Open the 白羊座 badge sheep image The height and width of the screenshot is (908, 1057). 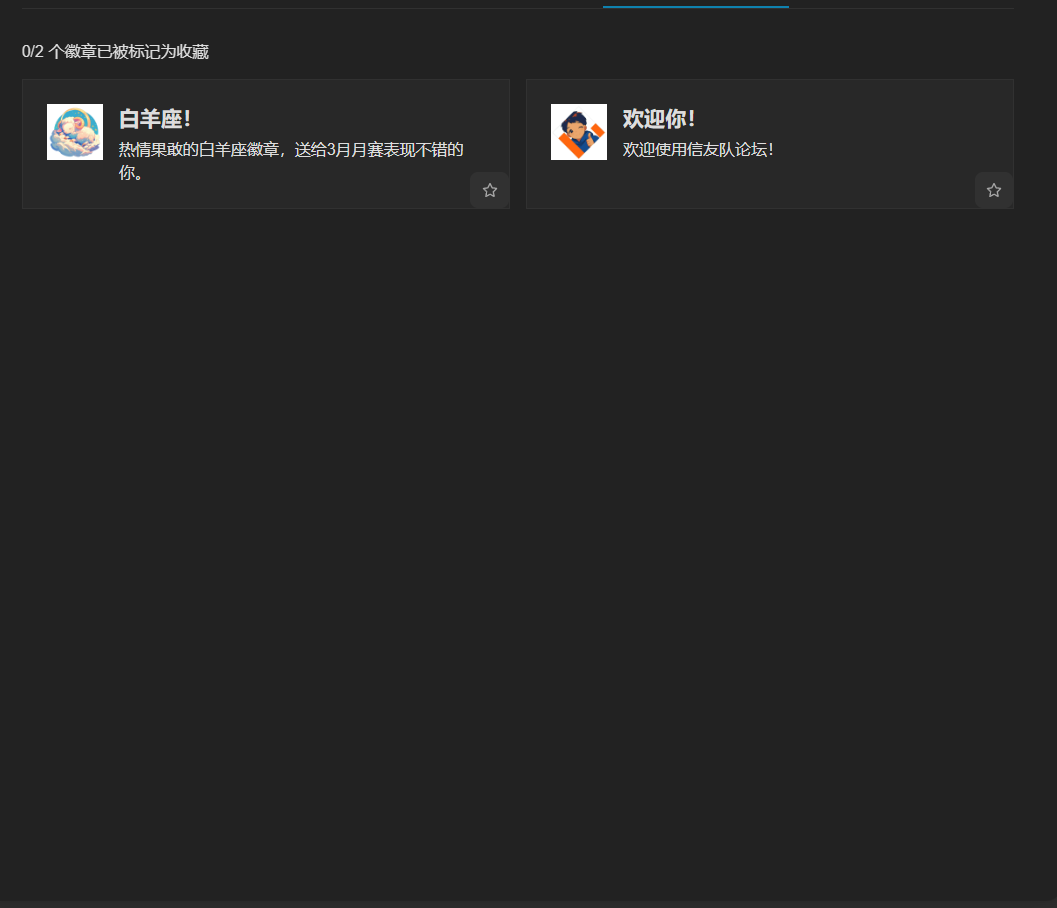[75, 132]
